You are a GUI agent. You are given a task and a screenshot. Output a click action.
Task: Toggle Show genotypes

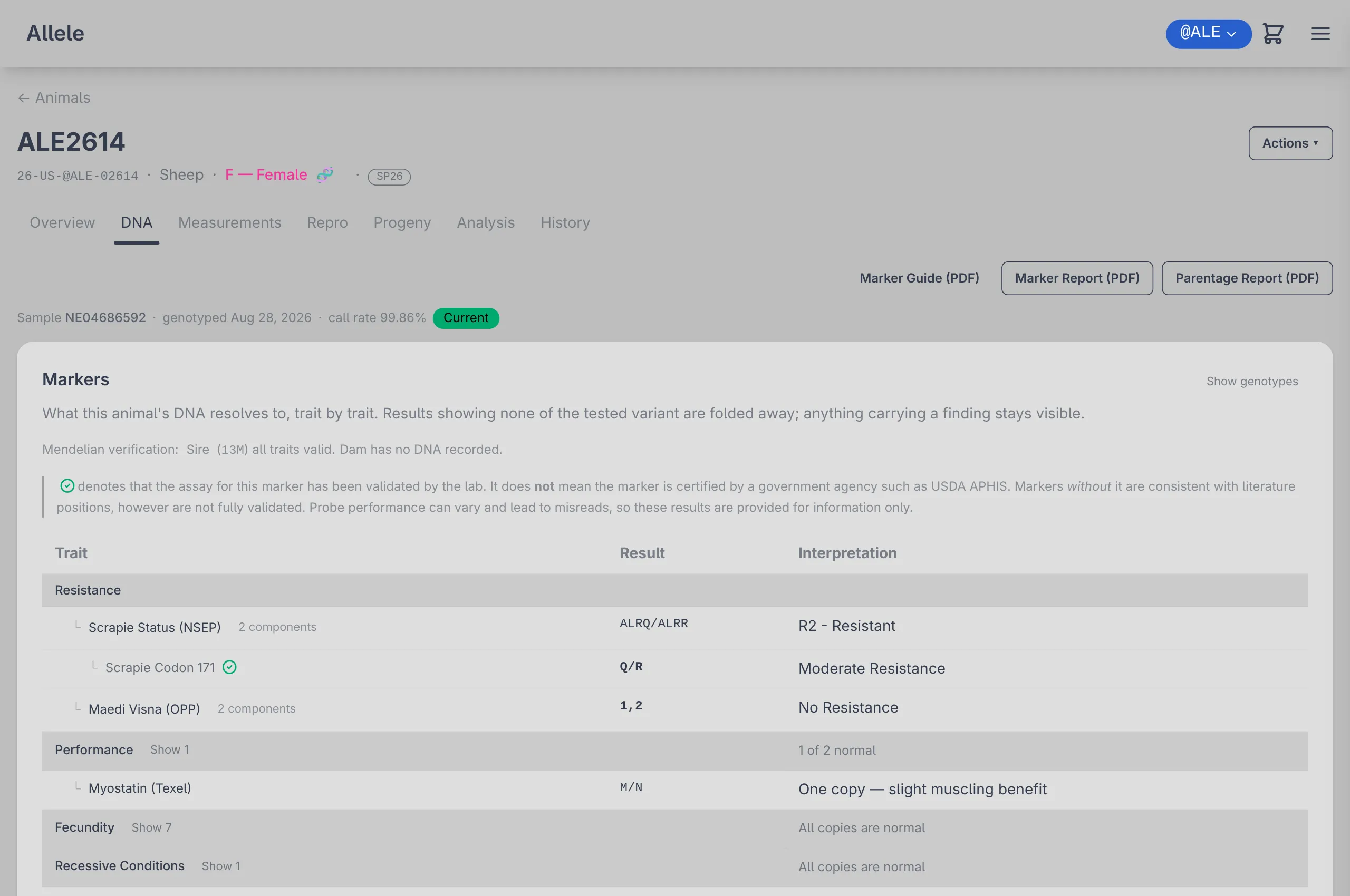[x=1252, y=381]
